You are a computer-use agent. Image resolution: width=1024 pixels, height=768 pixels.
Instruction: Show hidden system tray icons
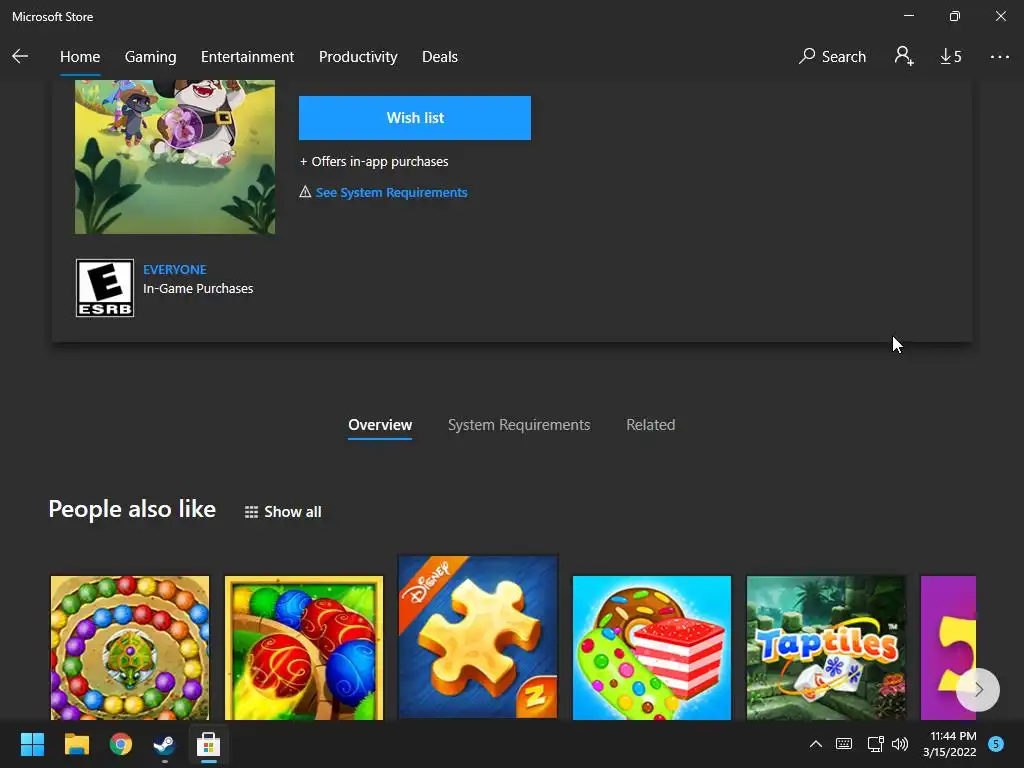816,744
